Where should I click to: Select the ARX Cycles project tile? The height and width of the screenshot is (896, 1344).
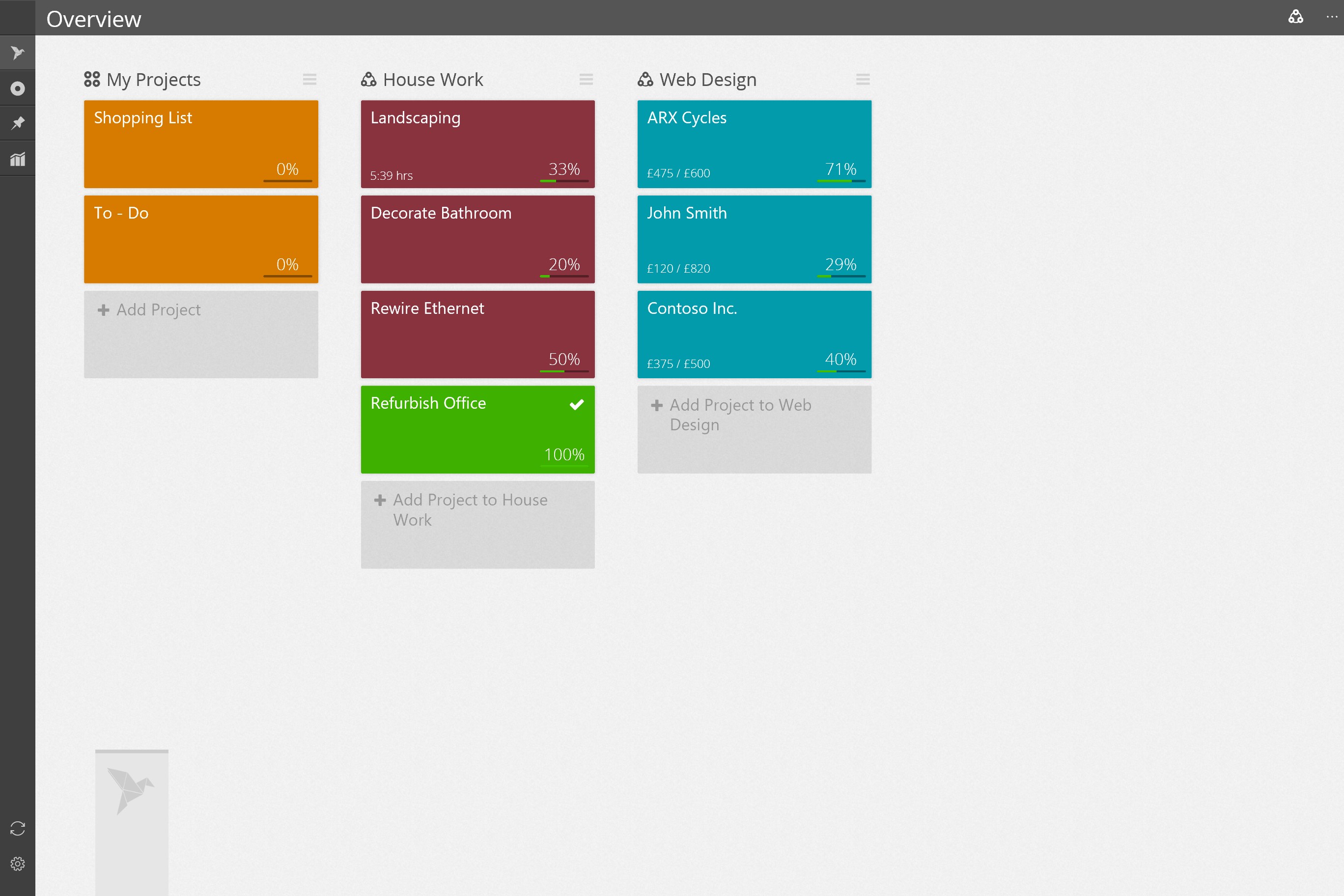pos(754,143)
